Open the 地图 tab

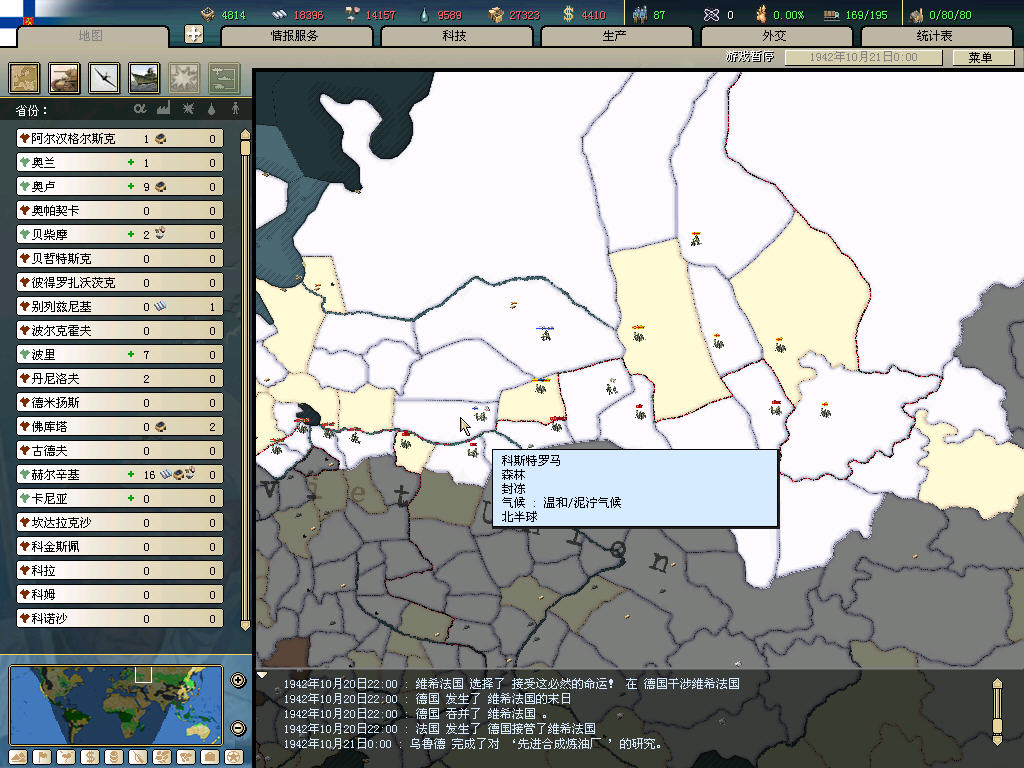[91, 36]
